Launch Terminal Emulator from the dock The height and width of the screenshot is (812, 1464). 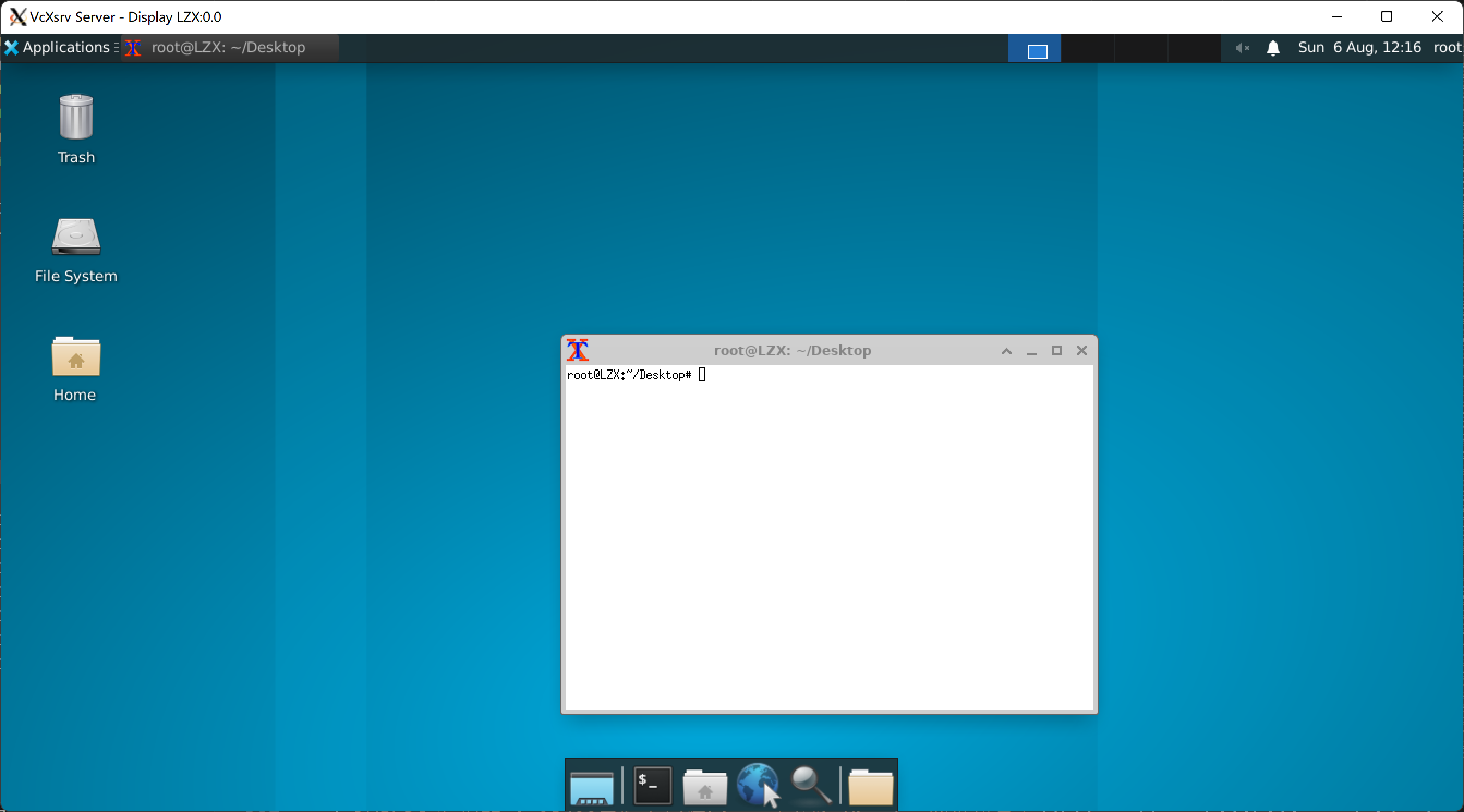652,786
